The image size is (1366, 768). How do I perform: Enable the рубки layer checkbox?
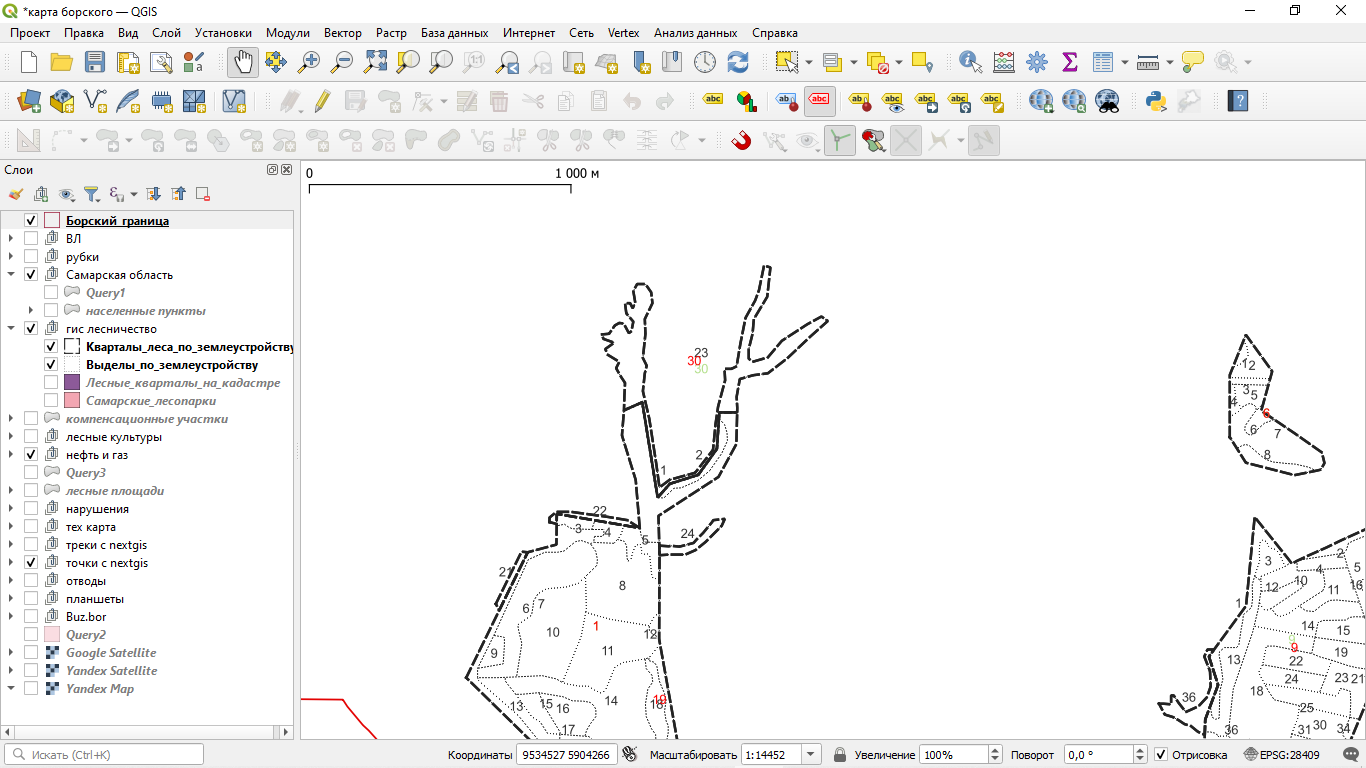click(x=31, y=257)
